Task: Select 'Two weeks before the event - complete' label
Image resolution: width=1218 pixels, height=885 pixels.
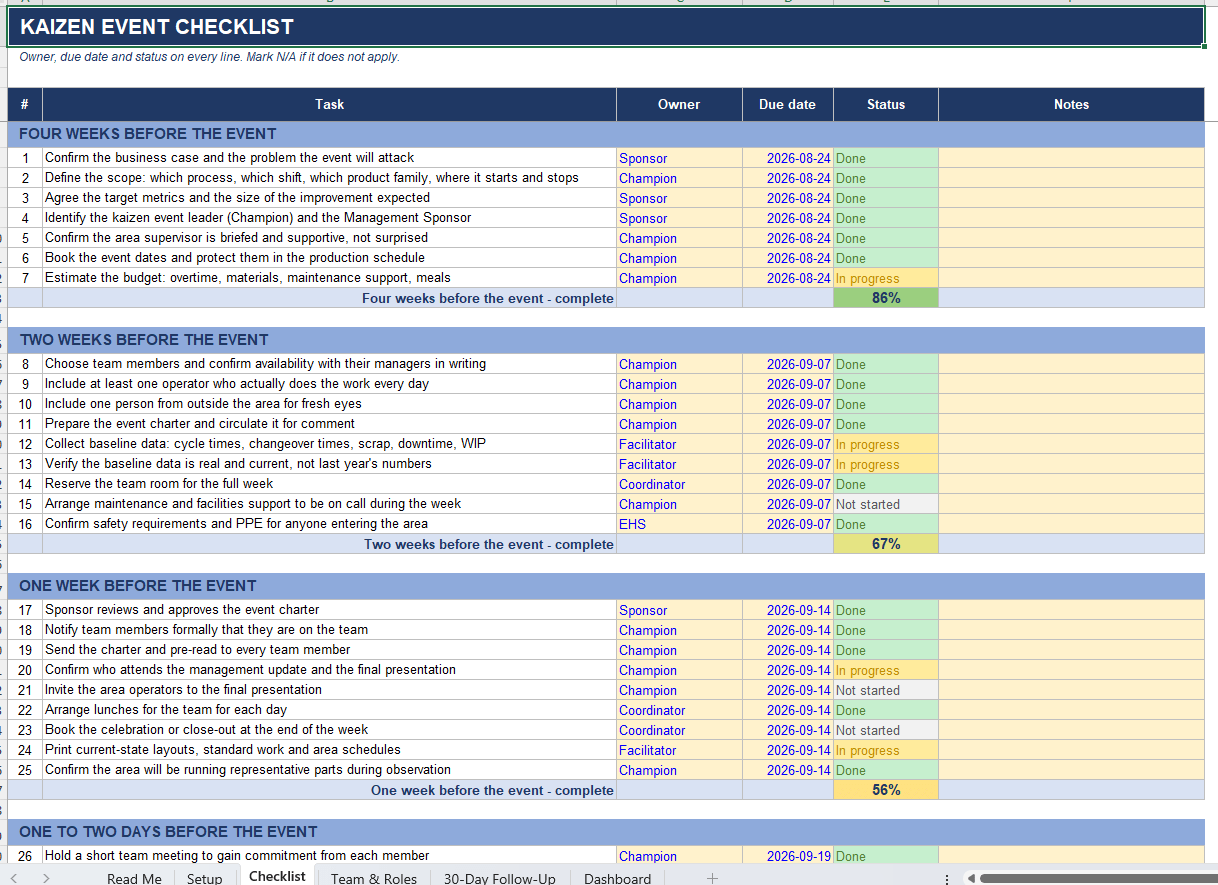Action: (x=489, y=544)
